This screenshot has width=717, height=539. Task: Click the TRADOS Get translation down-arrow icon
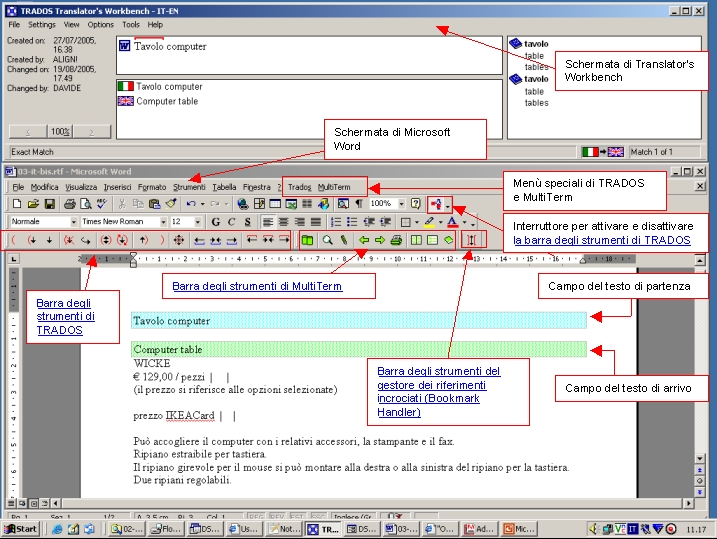pyautogui.click(x=49, y=240)
